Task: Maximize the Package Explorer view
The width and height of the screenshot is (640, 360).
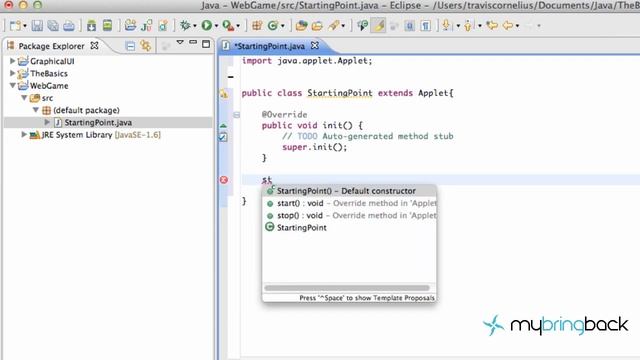Action: tap(206, 44)
